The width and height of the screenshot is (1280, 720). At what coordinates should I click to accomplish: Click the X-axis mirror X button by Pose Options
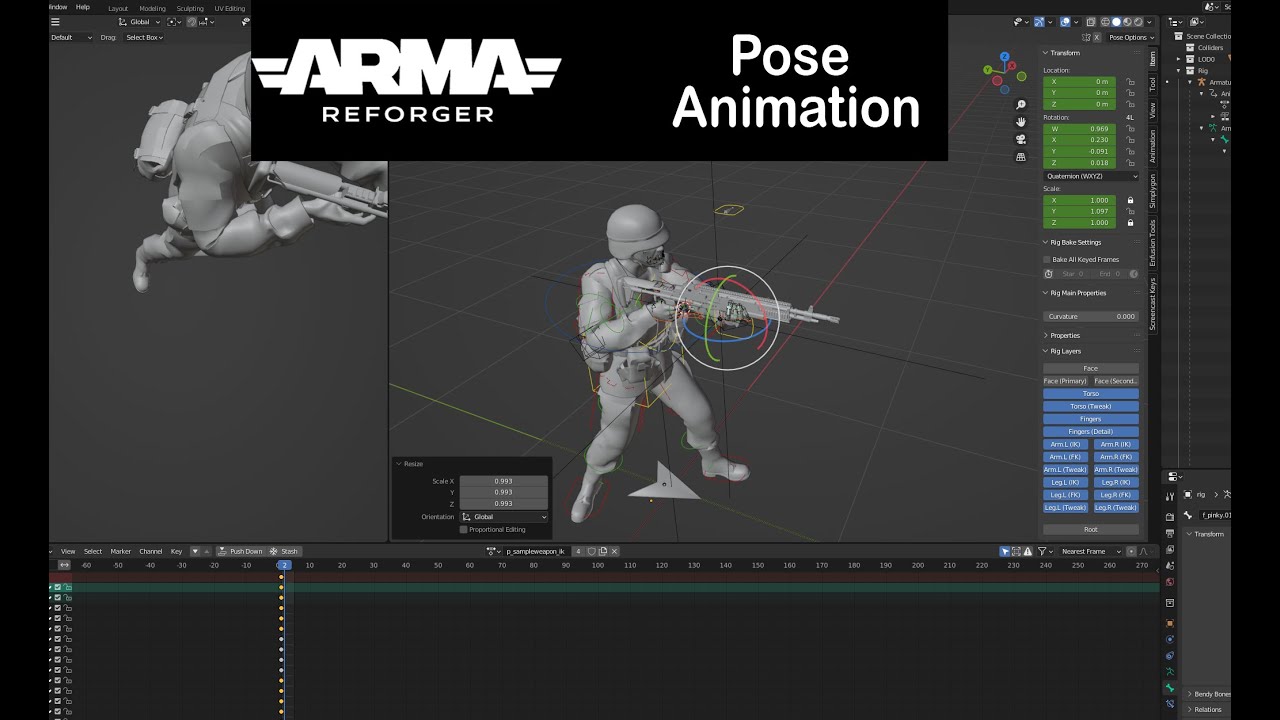tap(1097, 37)
